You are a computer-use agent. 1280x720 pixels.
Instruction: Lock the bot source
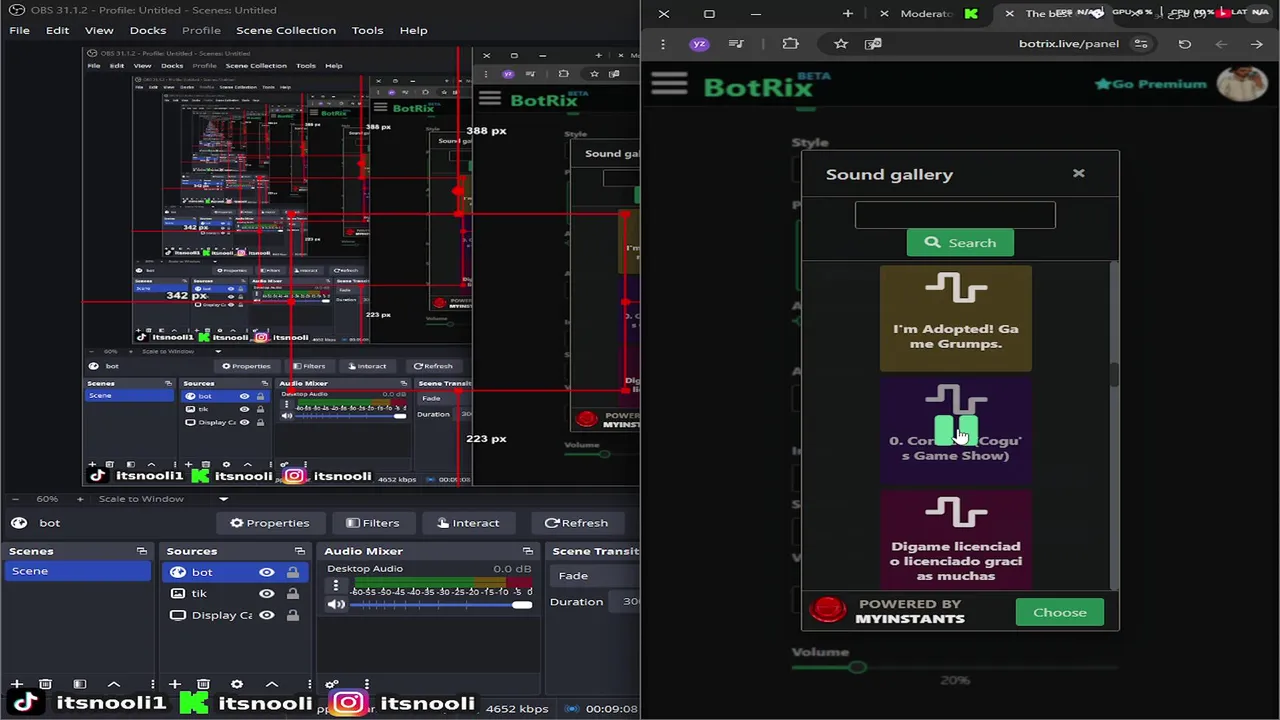click(292, 572)
